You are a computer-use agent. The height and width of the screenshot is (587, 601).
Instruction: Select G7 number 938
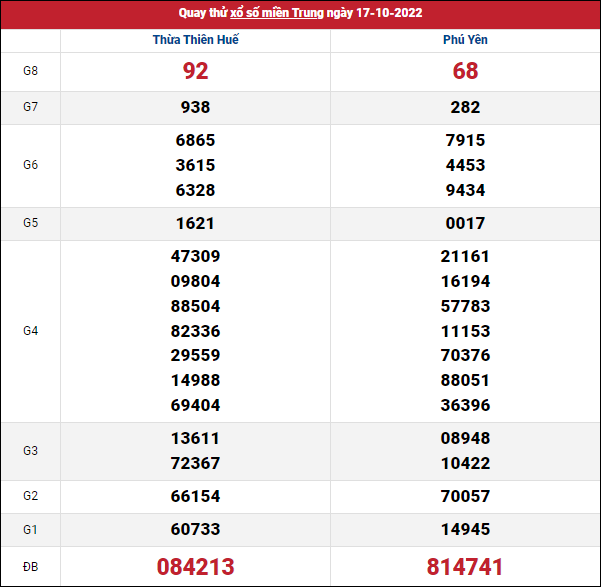pos(196,108)
